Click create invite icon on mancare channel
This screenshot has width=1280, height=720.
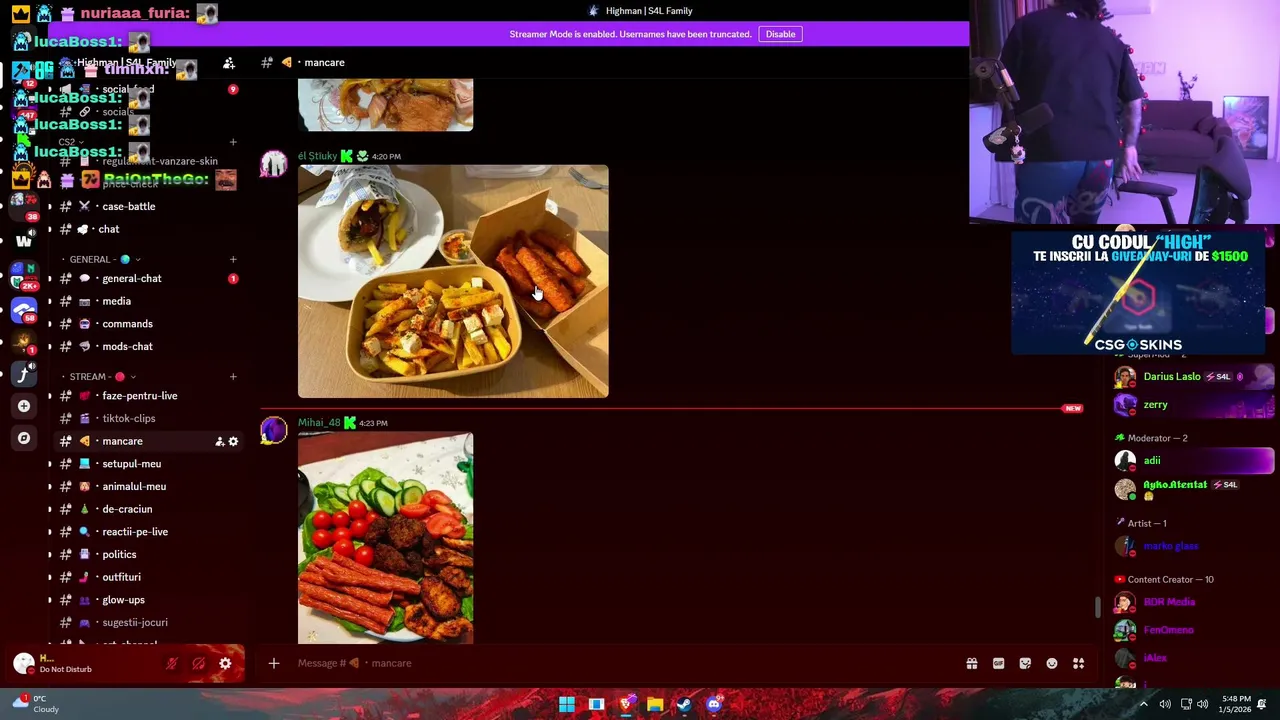pos(219,441)
